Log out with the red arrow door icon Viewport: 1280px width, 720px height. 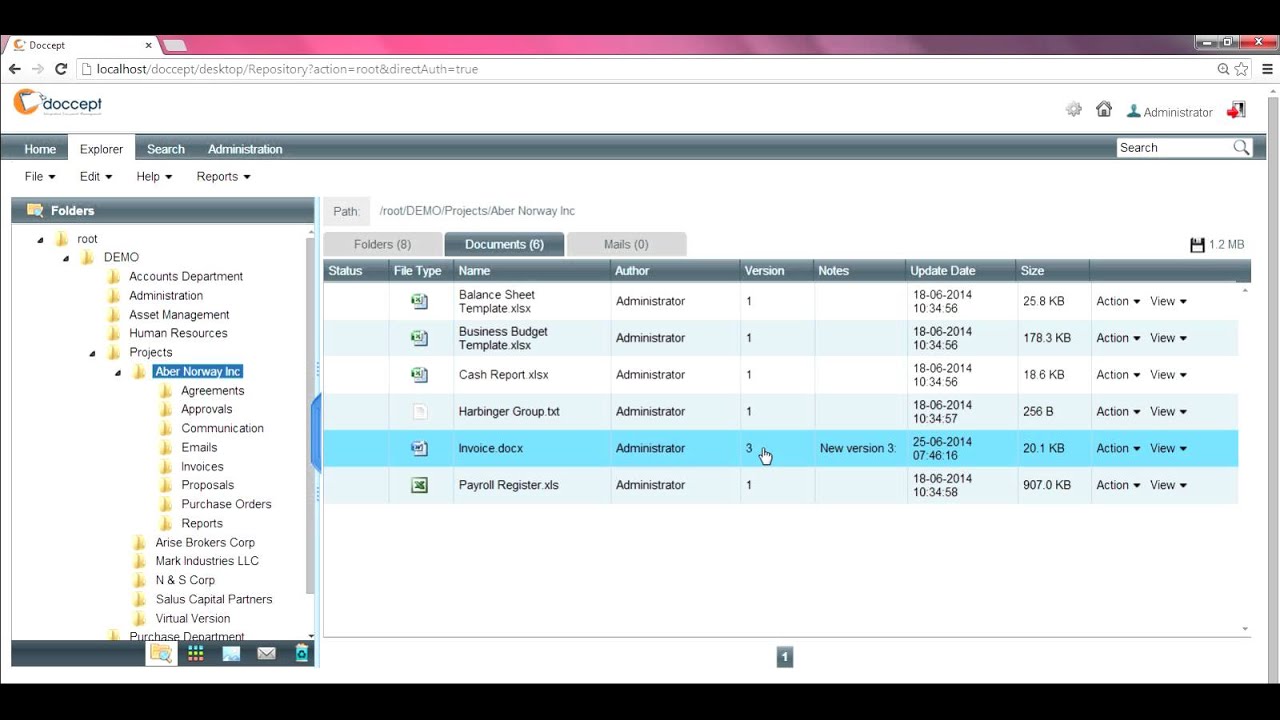click(1237, 110)
